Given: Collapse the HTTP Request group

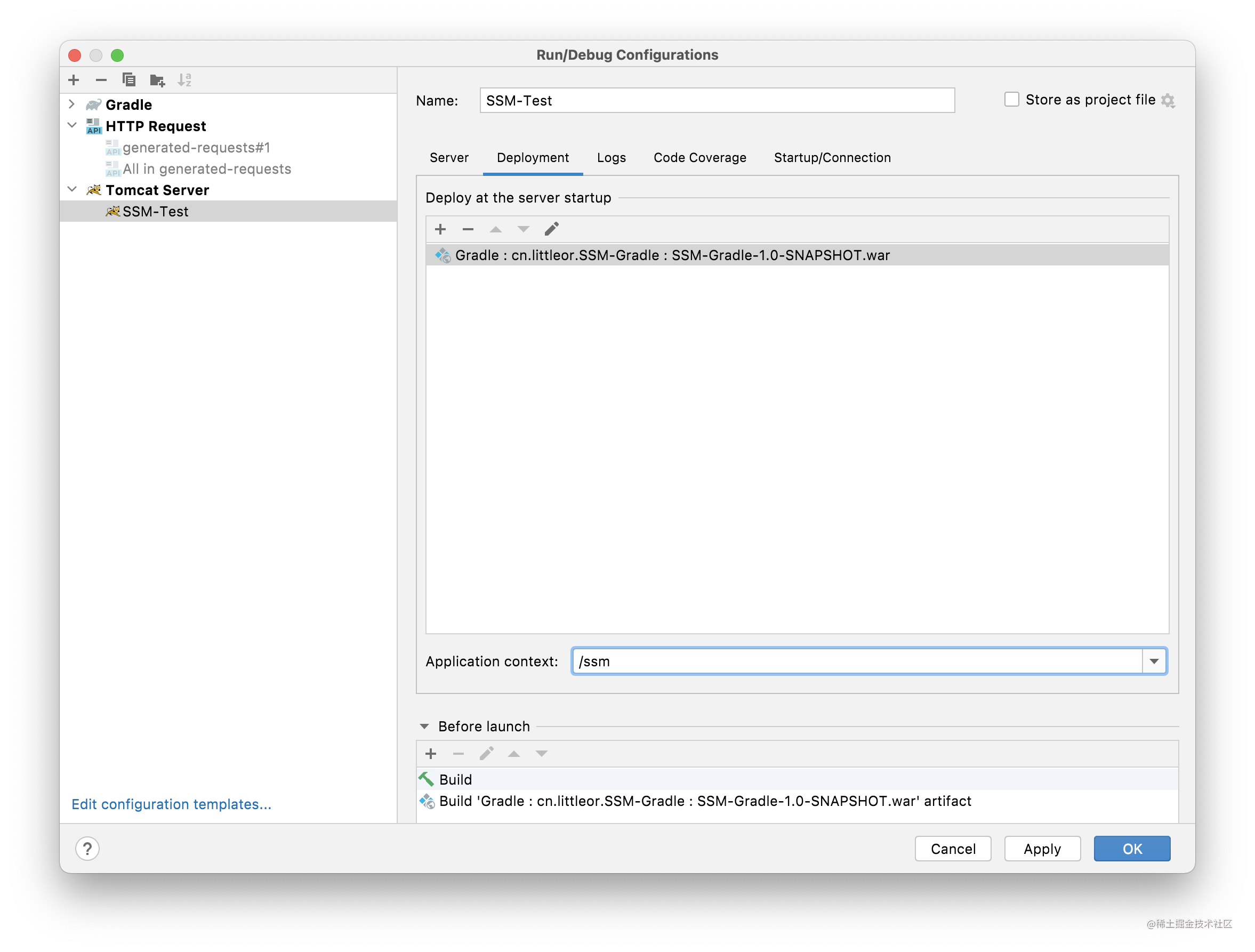Looking at the screenshot, I should (72, 125).
